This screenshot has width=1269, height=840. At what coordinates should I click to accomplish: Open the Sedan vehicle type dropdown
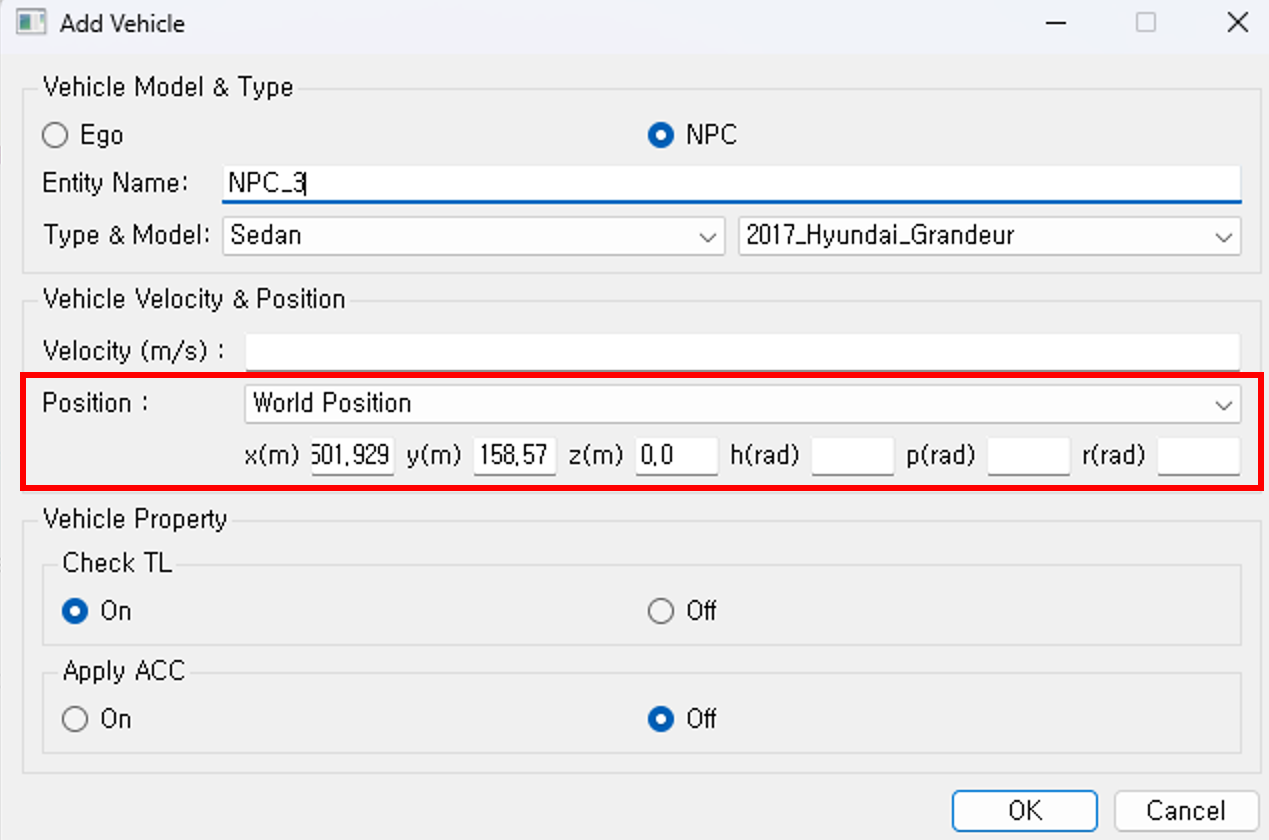click(472, 236)
